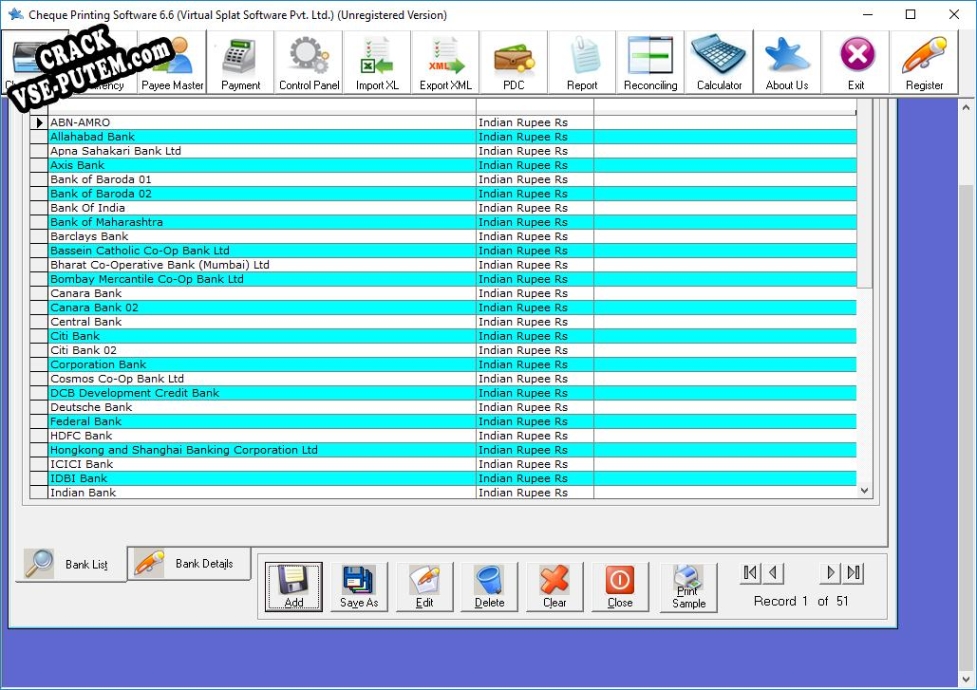This screenshot has height=690, width=977.
Task: Launch the Calculator tool
Action: (x=719, y=63)
